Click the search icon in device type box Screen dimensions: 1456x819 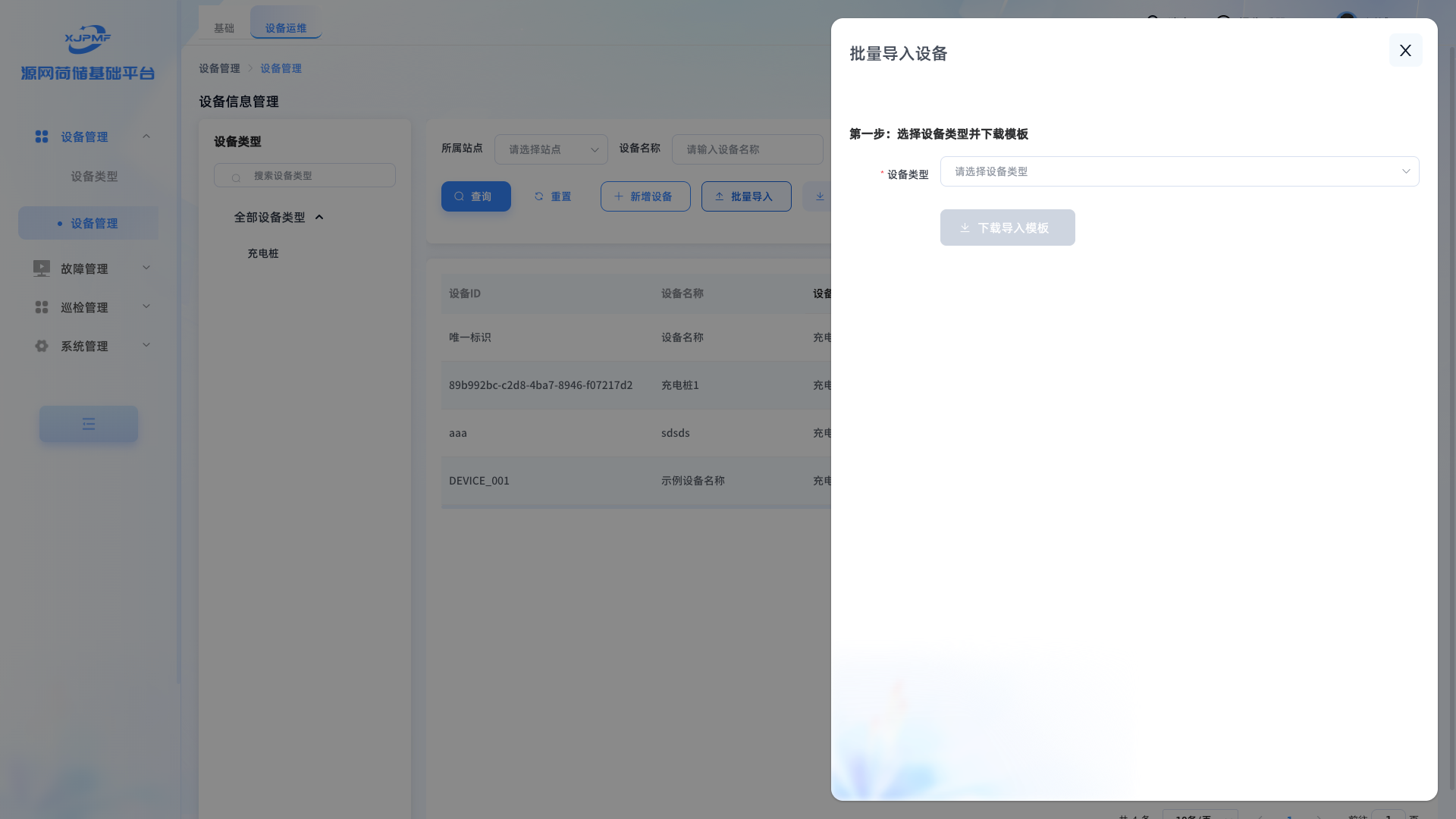236,177
